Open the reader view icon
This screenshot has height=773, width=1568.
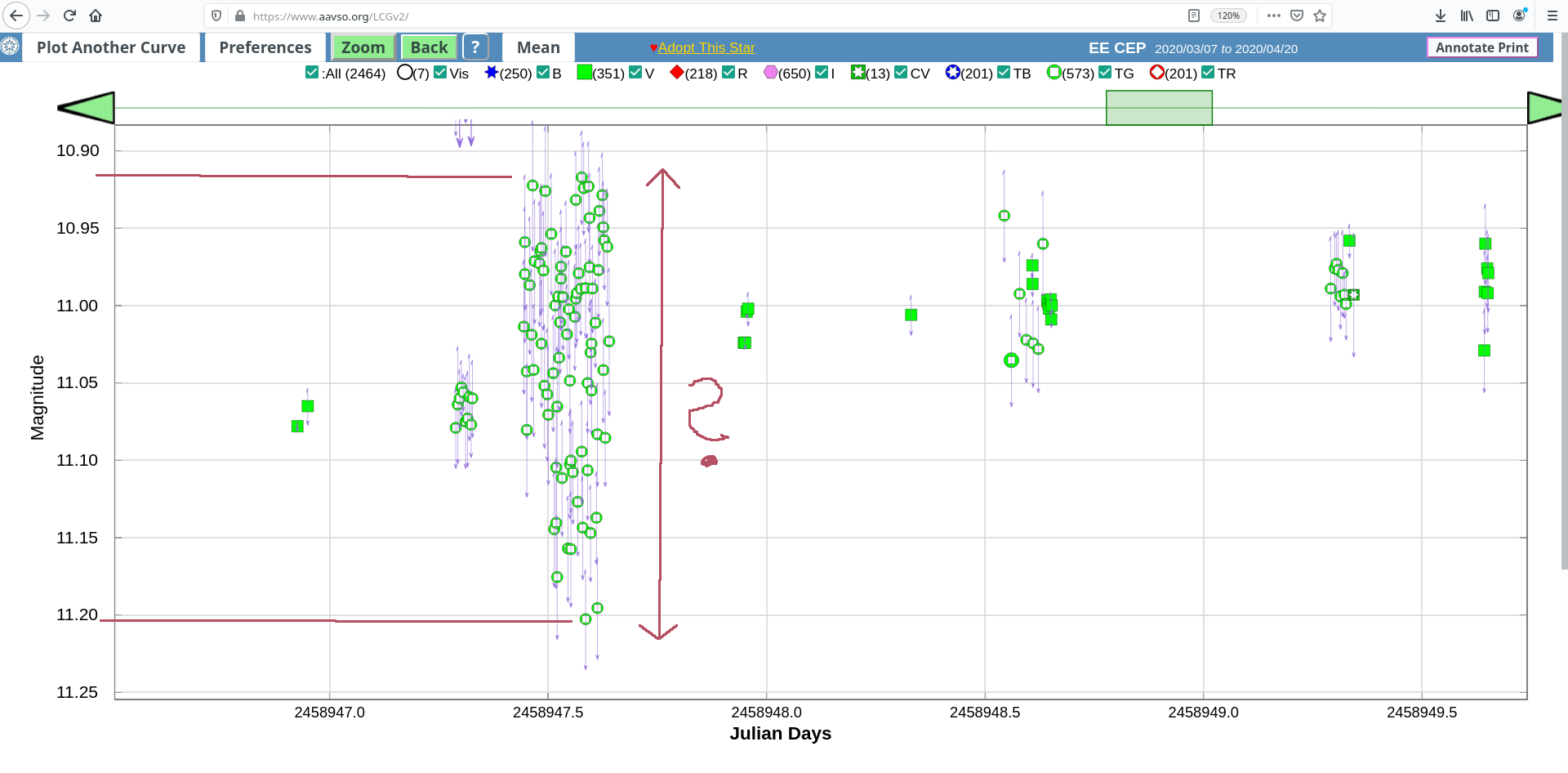(1194, 16)
